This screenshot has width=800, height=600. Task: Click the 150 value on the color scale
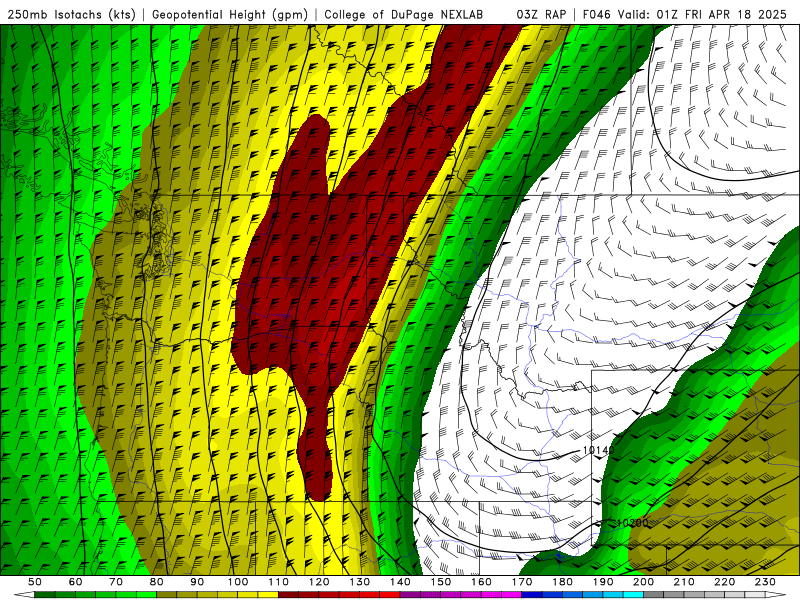coord(441,582)
